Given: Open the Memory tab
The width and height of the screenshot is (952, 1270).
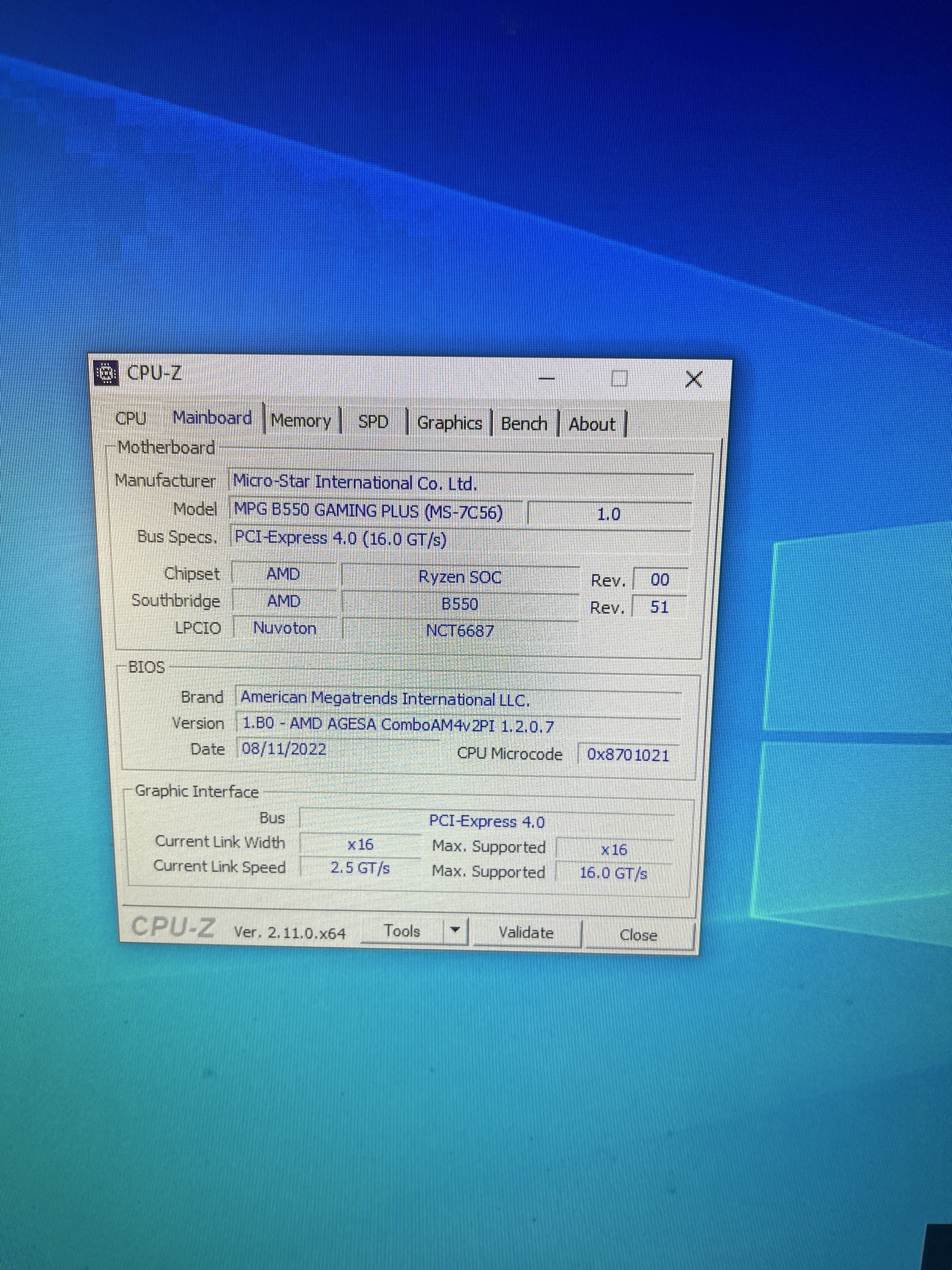Looking at the screenshot, I should 301,421.
